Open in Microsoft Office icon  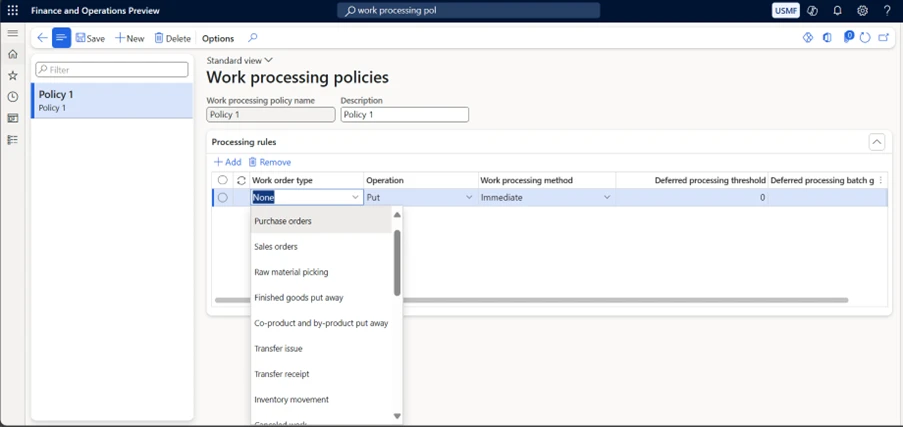tap(827, 38)
